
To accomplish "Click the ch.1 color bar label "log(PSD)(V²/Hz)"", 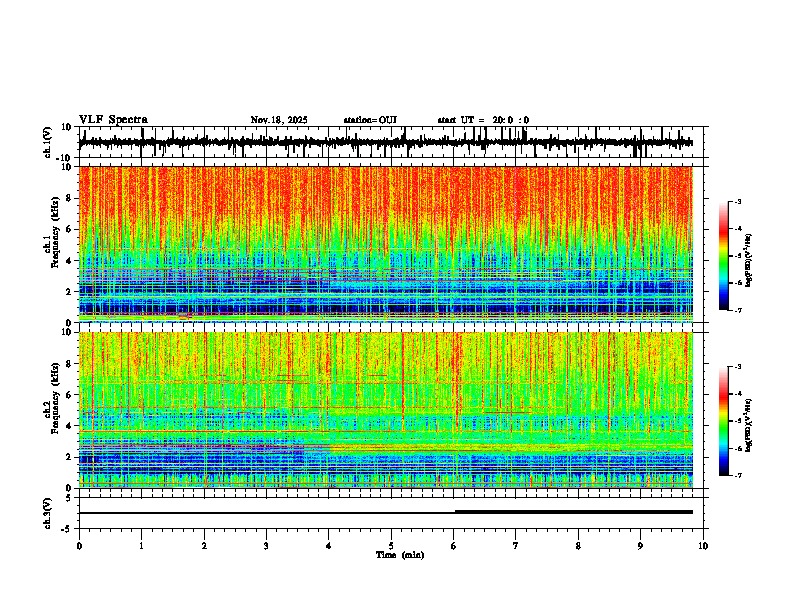I will [750, 261].
